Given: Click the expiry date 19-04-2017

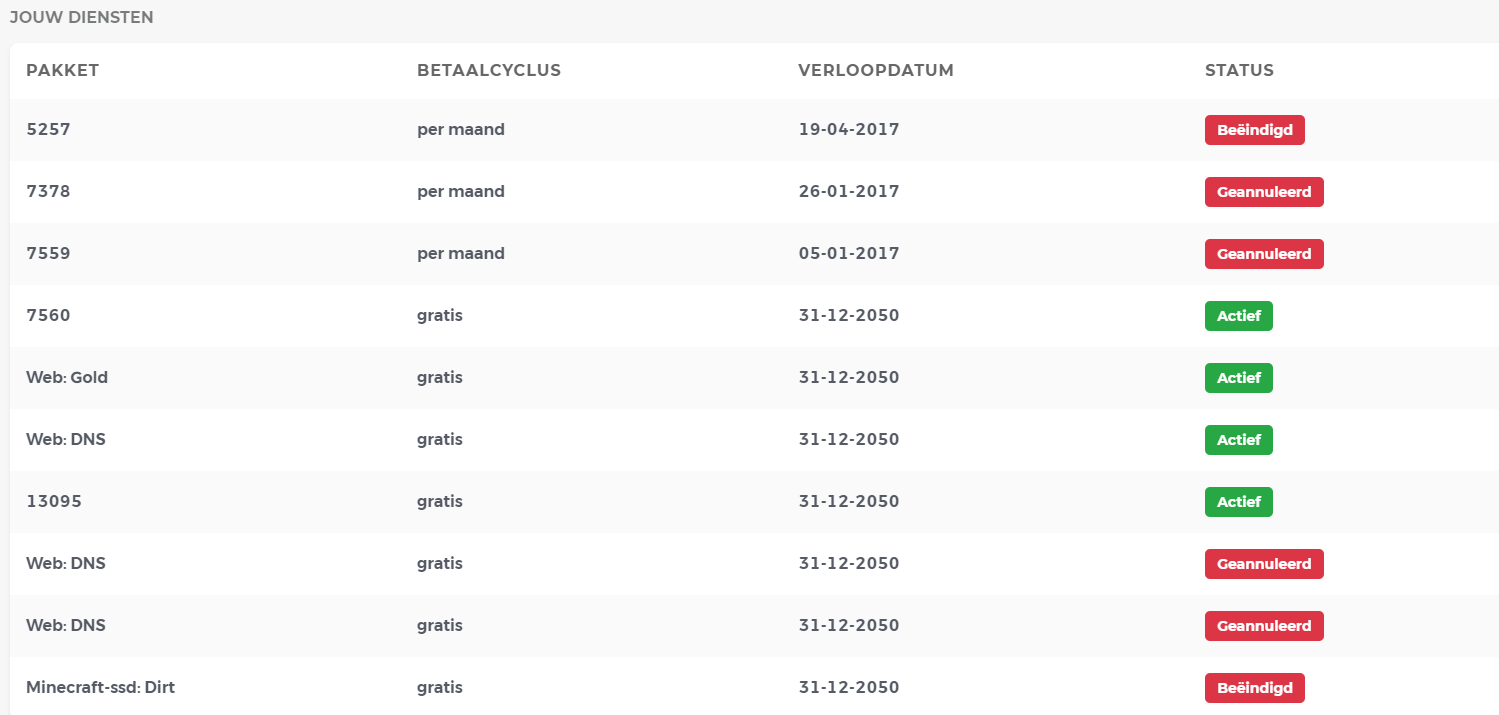Looking at the screenshot, I should pos(849,129).
